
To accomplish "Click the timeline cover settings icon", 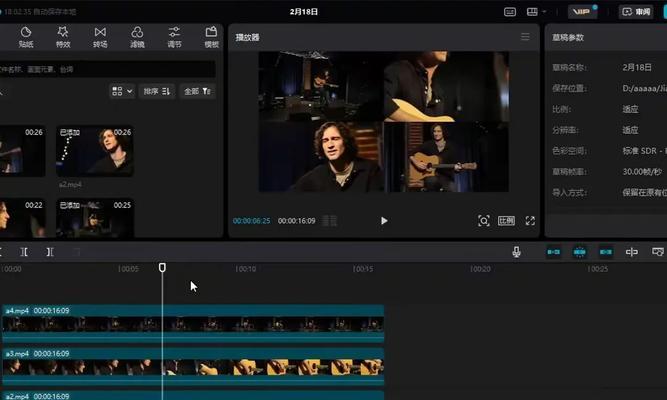I will 658,252.
